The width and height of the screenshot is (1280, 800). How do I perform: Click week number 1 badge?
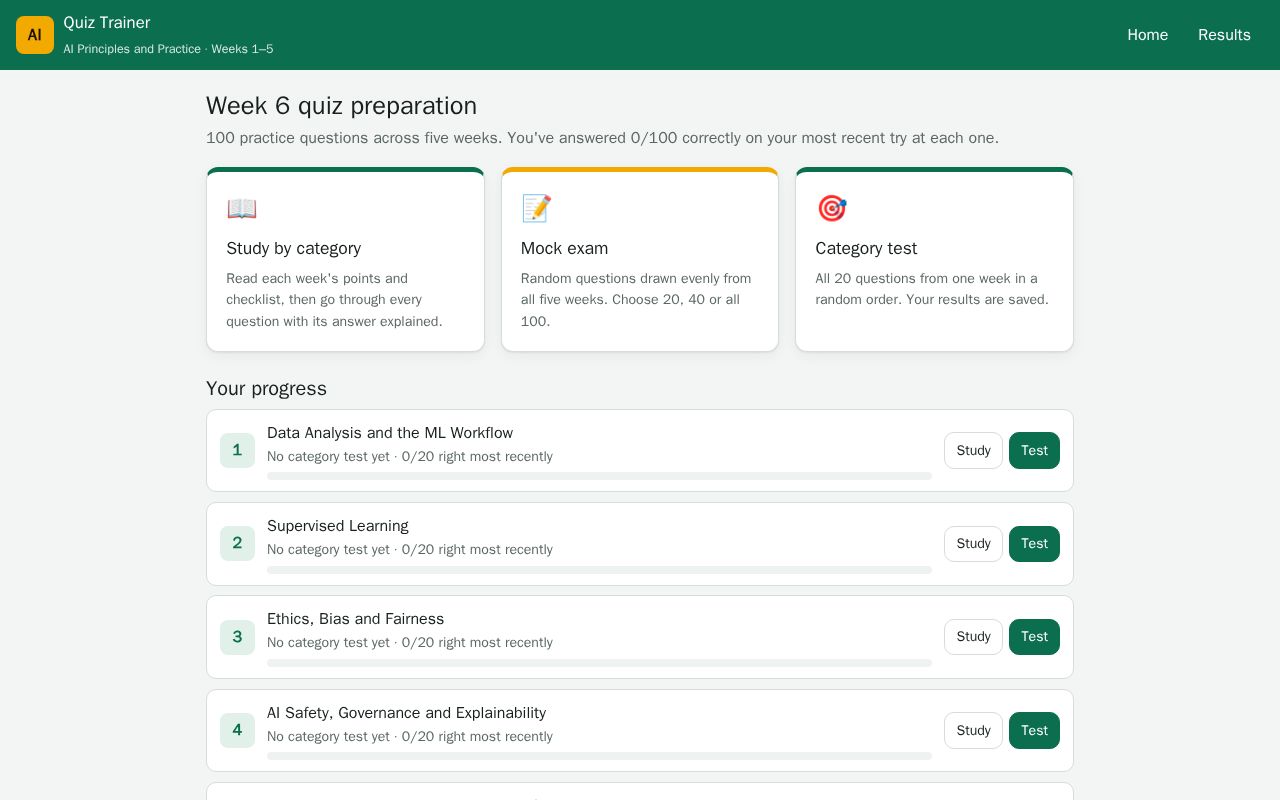point(237,450)
